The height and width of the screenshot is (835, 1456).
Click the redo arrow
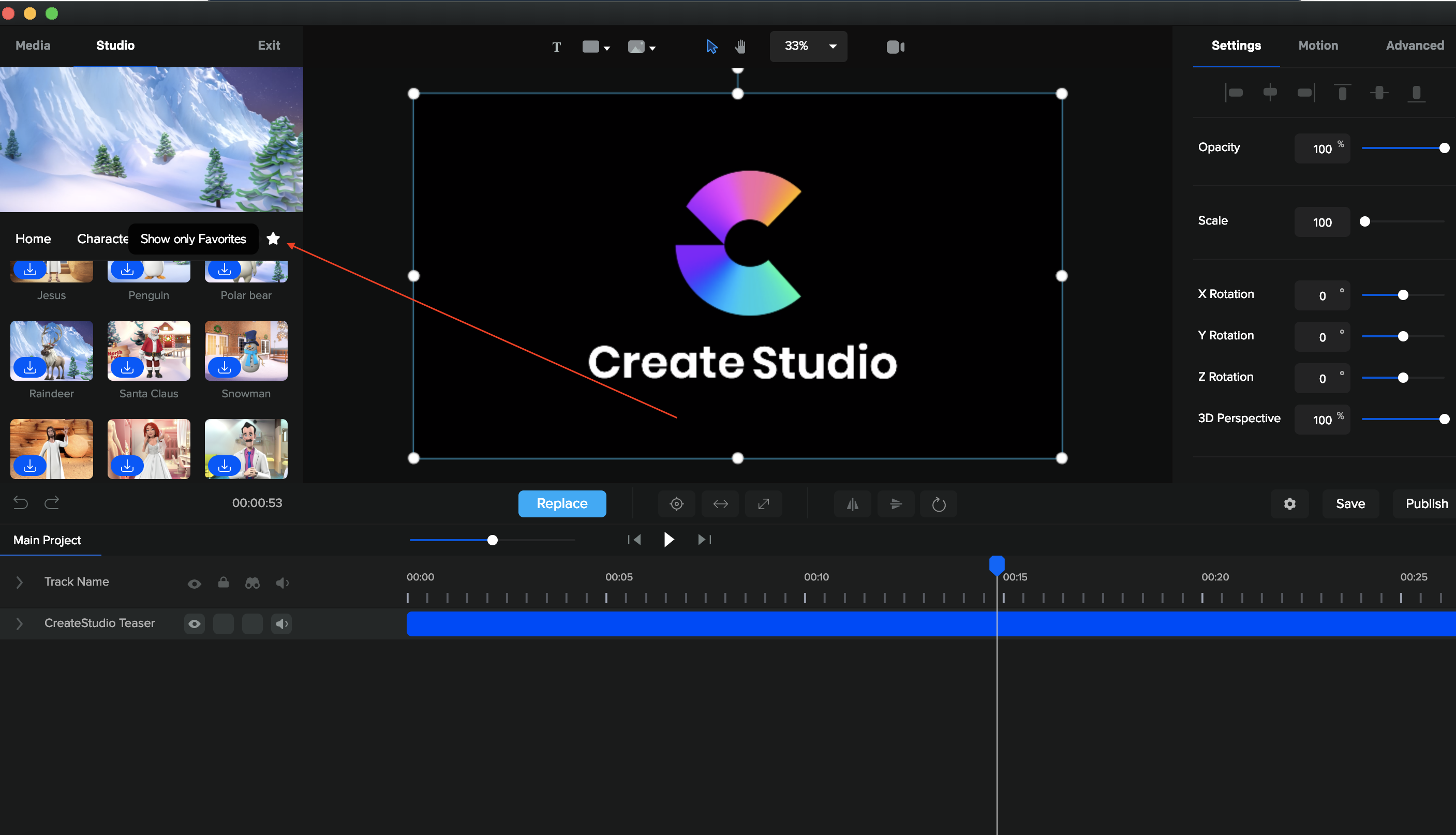[52, 503]
